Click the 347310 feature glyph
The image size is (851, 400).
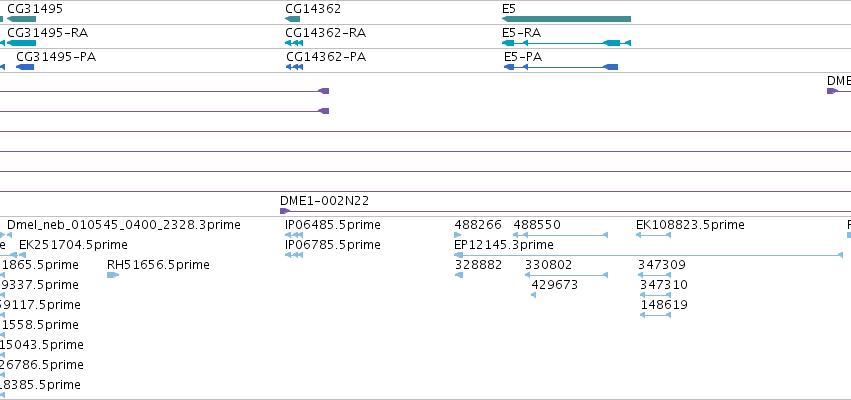pyautogui.click(x=655, y=295)
